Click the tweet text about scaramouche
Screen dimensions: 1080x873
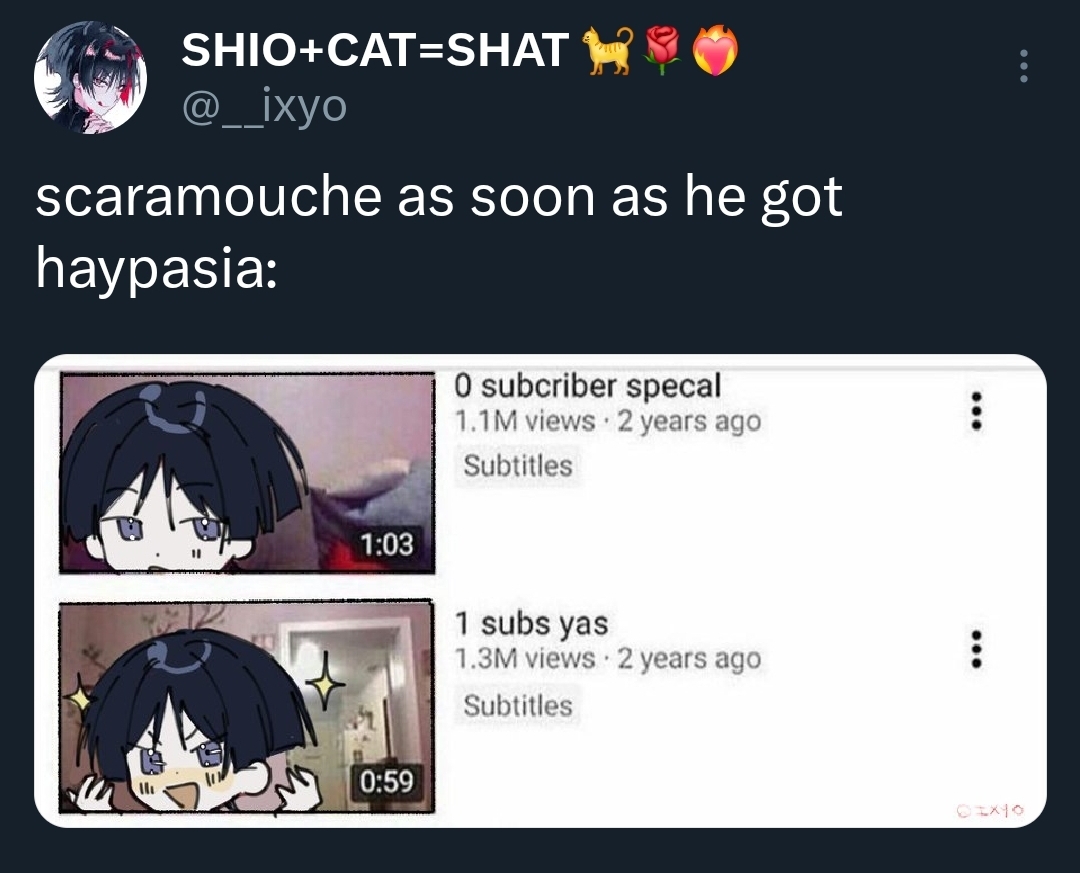pyautogui.click(x=439, y=232)
